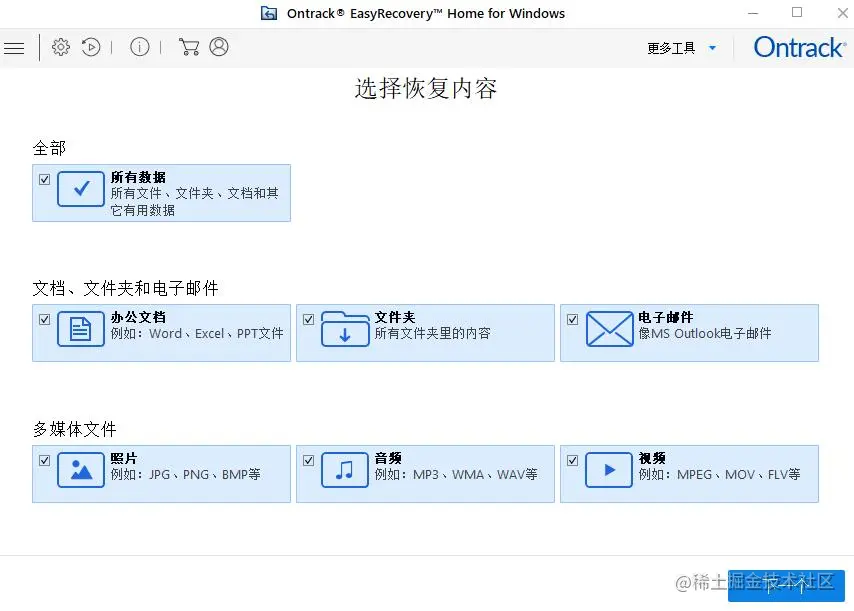Uncheck the 所有数据 checkbox
This screenshot has width=854, height=611.
pos(45,179)
